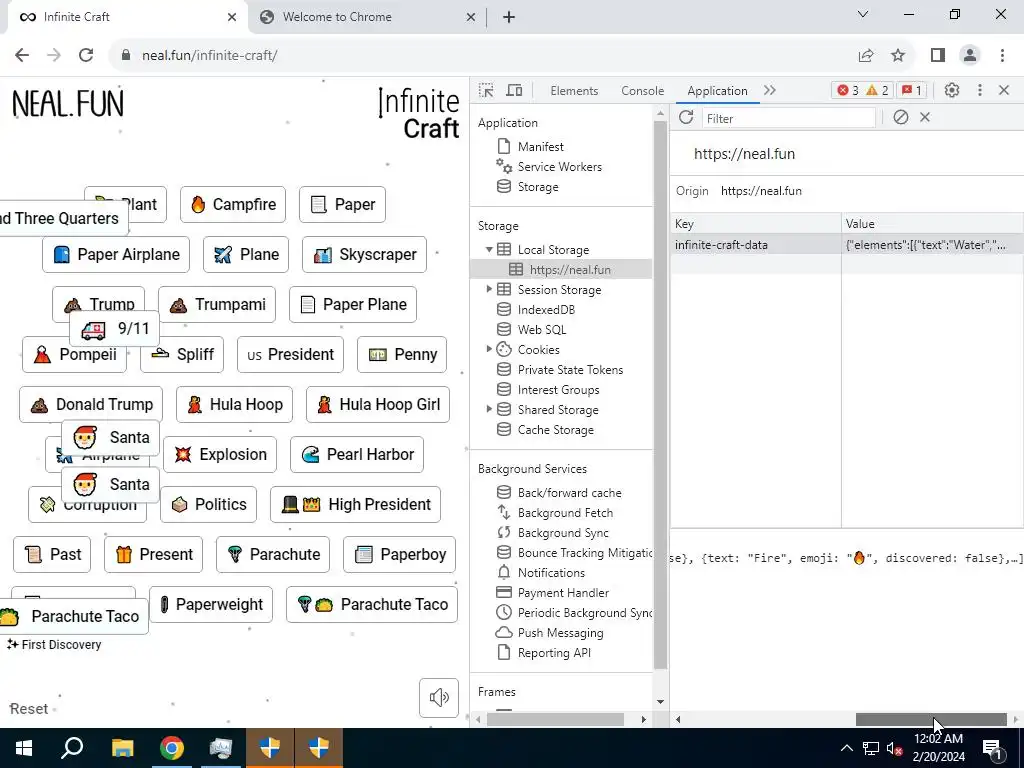Screen dimensions: 1024x768
Task: Click the clear all storage icon
Action: coord(901,118)
